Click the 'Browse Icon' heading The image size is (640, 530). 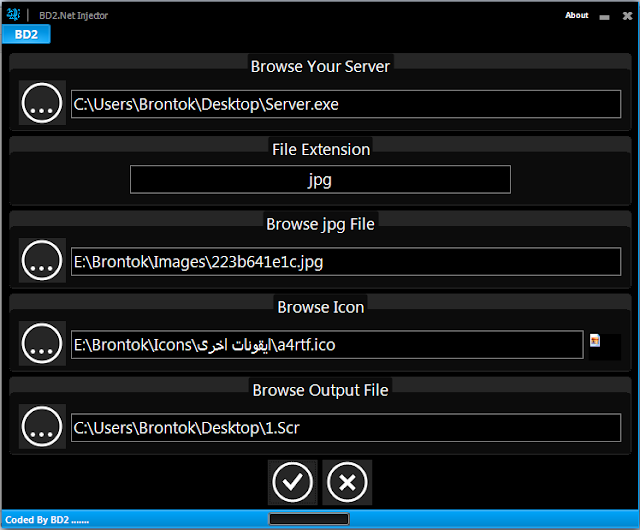321,307
